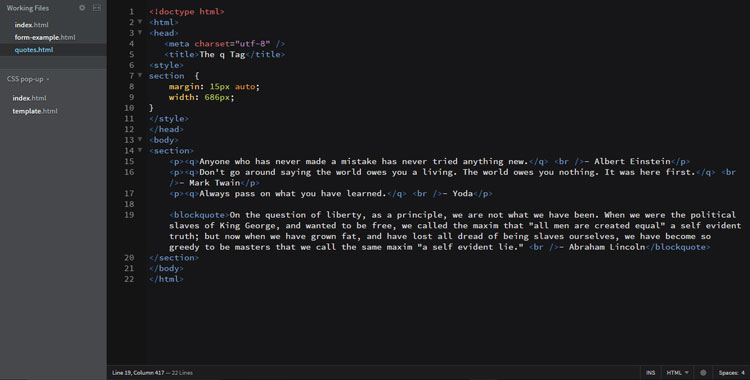The height and width of the screenshot is (380, 750).
Task: Click the closing body tag on line 21
Action: coord(166,268)
